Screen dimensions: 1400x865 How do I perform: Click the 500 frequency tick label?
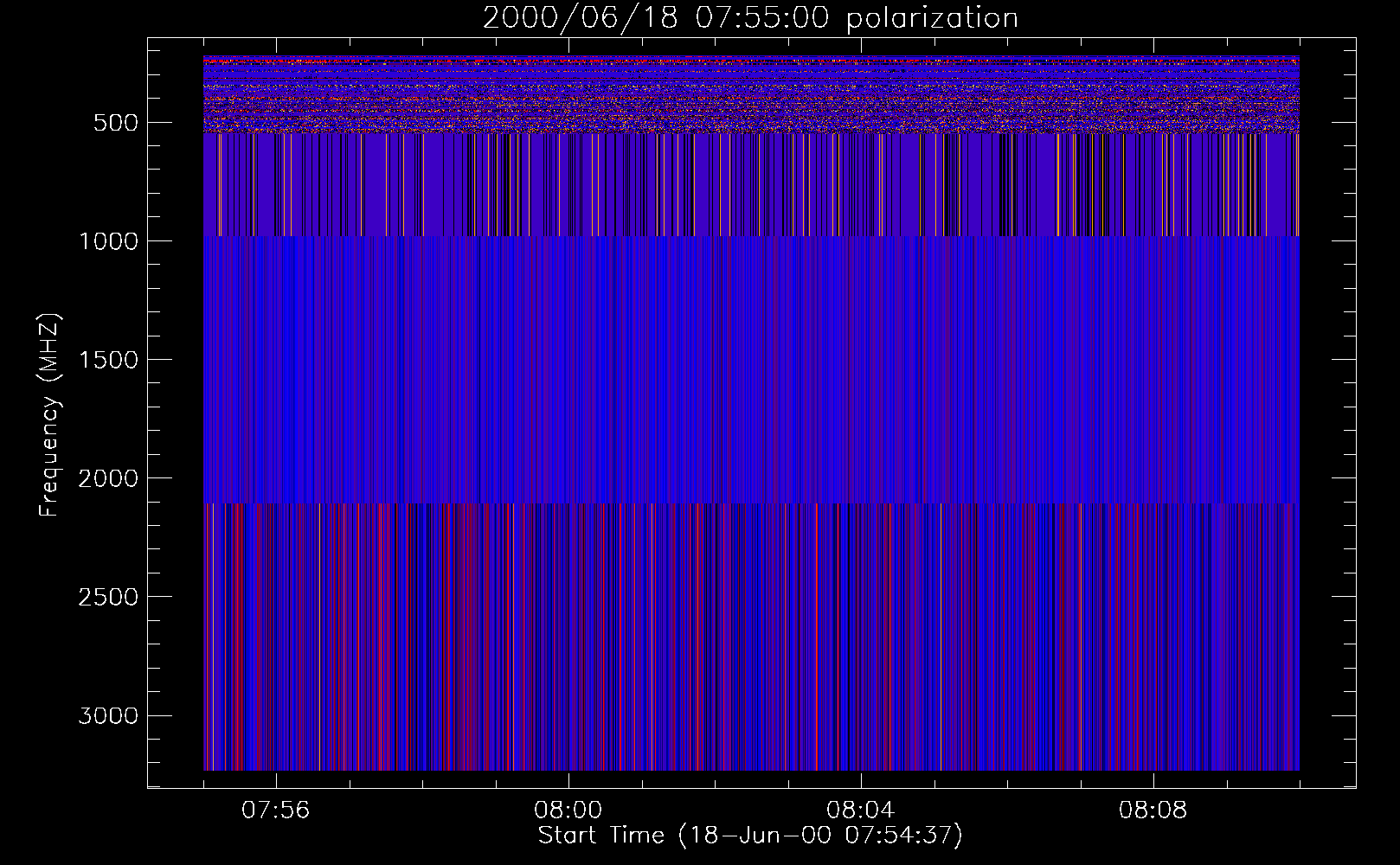[x=116, y=123]
